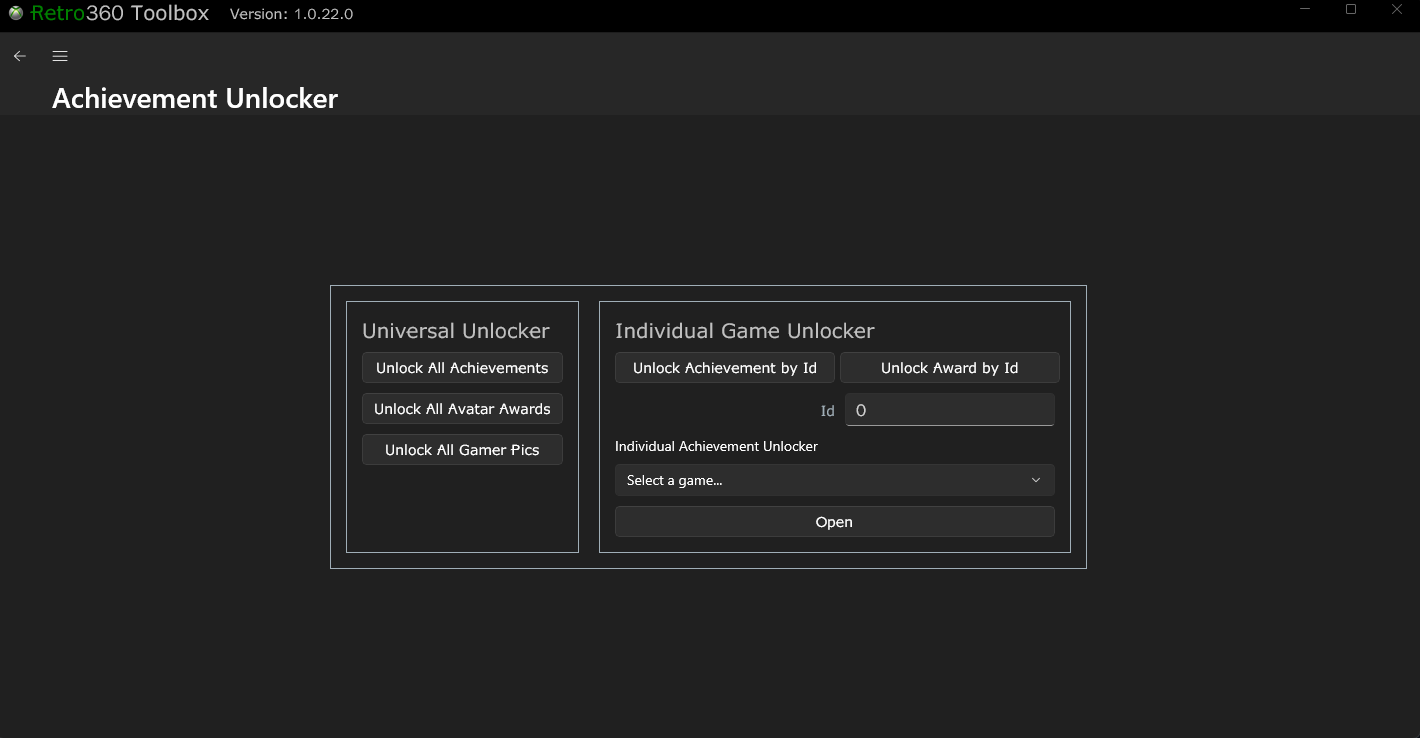
Task: Click Unlock Award by Id
Action: [949, 368]
